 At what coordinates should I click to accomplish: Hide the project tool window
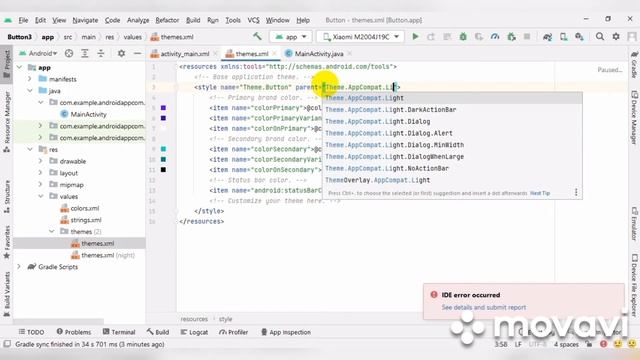pos(137,53)
